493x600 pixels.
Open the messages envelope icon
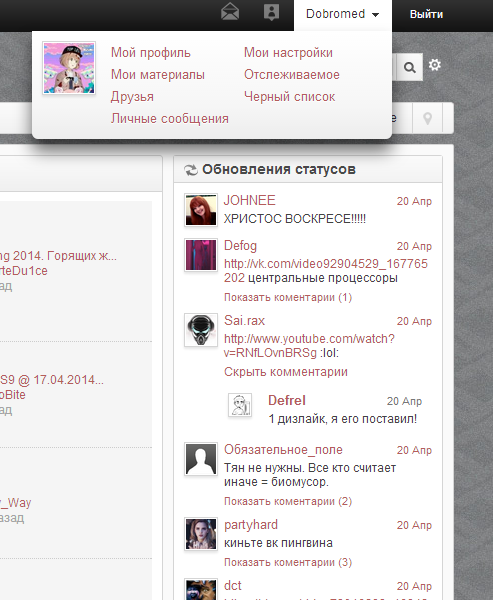click(x=230, y=11)
